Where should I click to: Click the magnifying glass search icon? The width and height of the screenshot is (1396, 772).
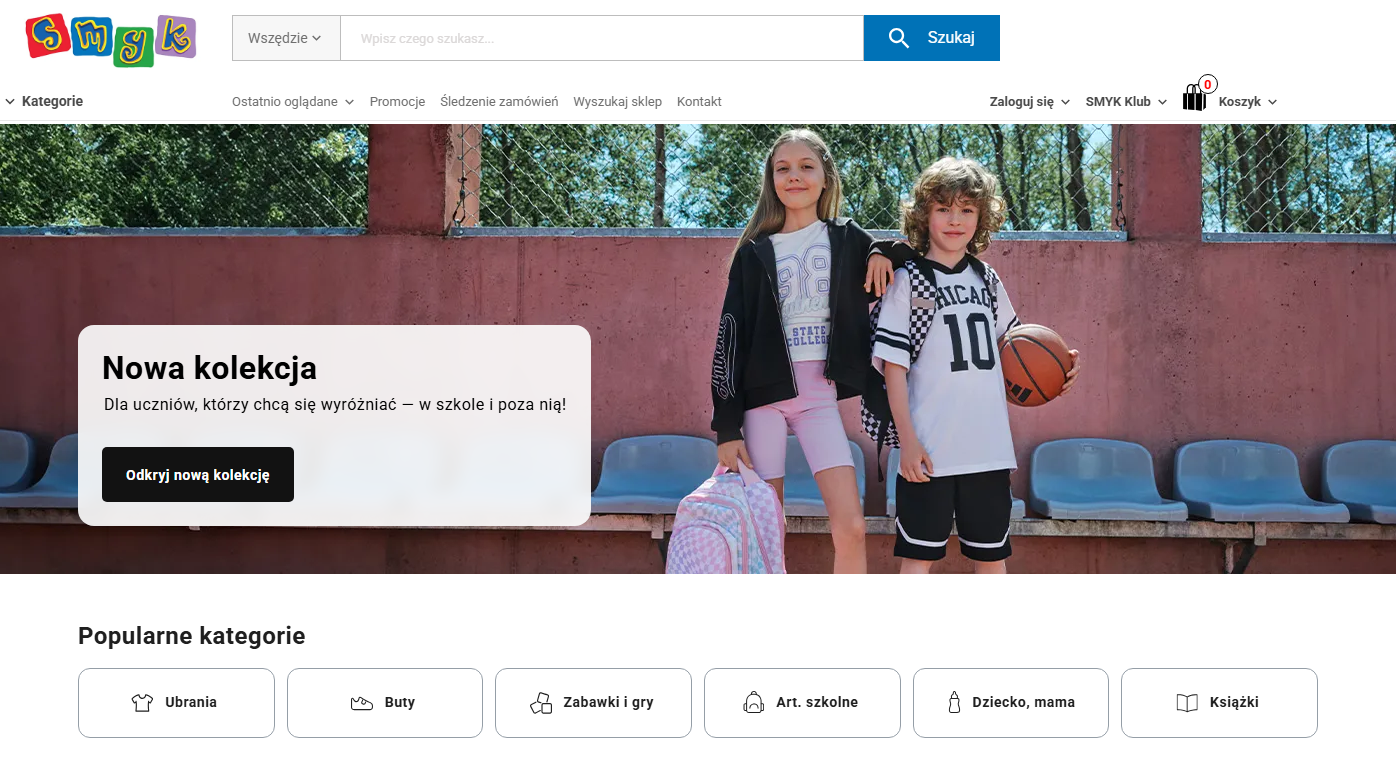pyautogui.click(x=898, y=38)
